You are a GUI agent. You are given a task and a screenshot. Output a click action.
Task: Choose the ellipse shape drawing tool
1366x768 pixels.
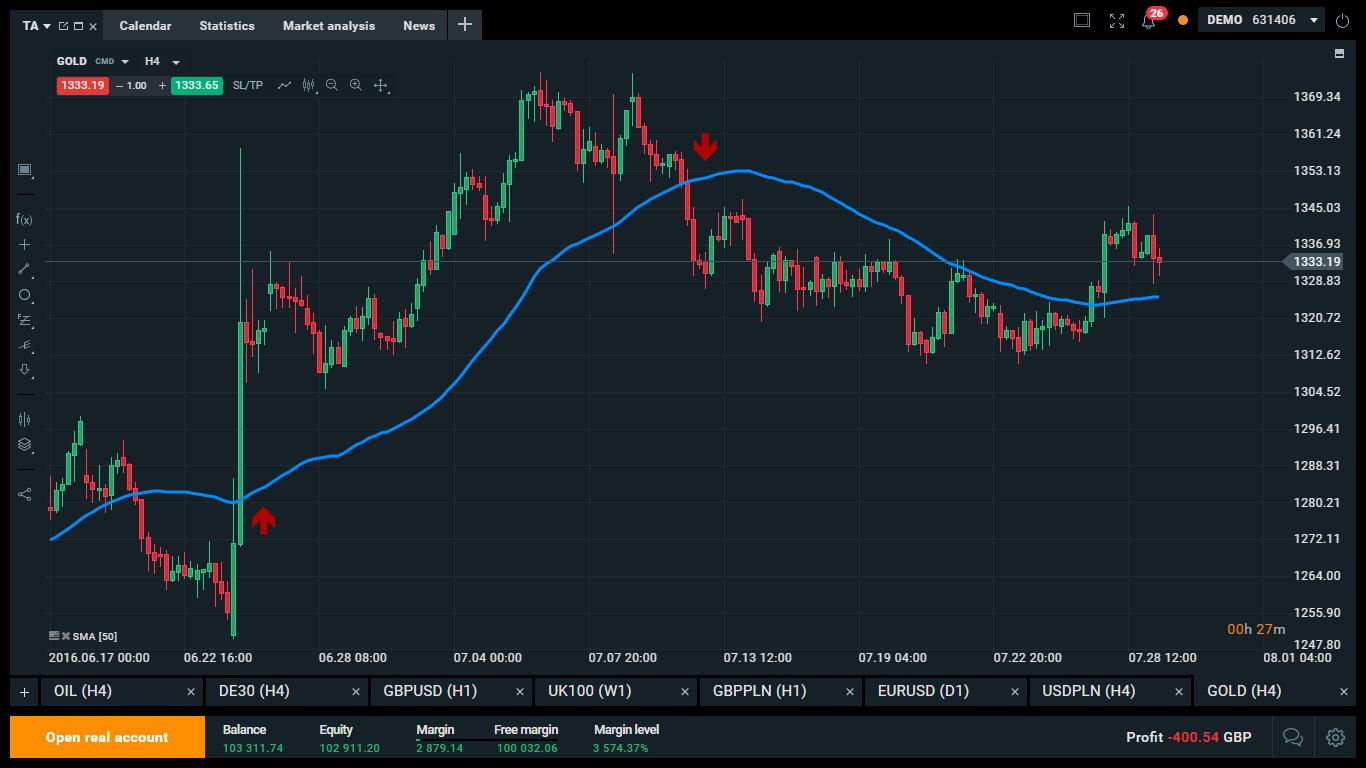24,295
